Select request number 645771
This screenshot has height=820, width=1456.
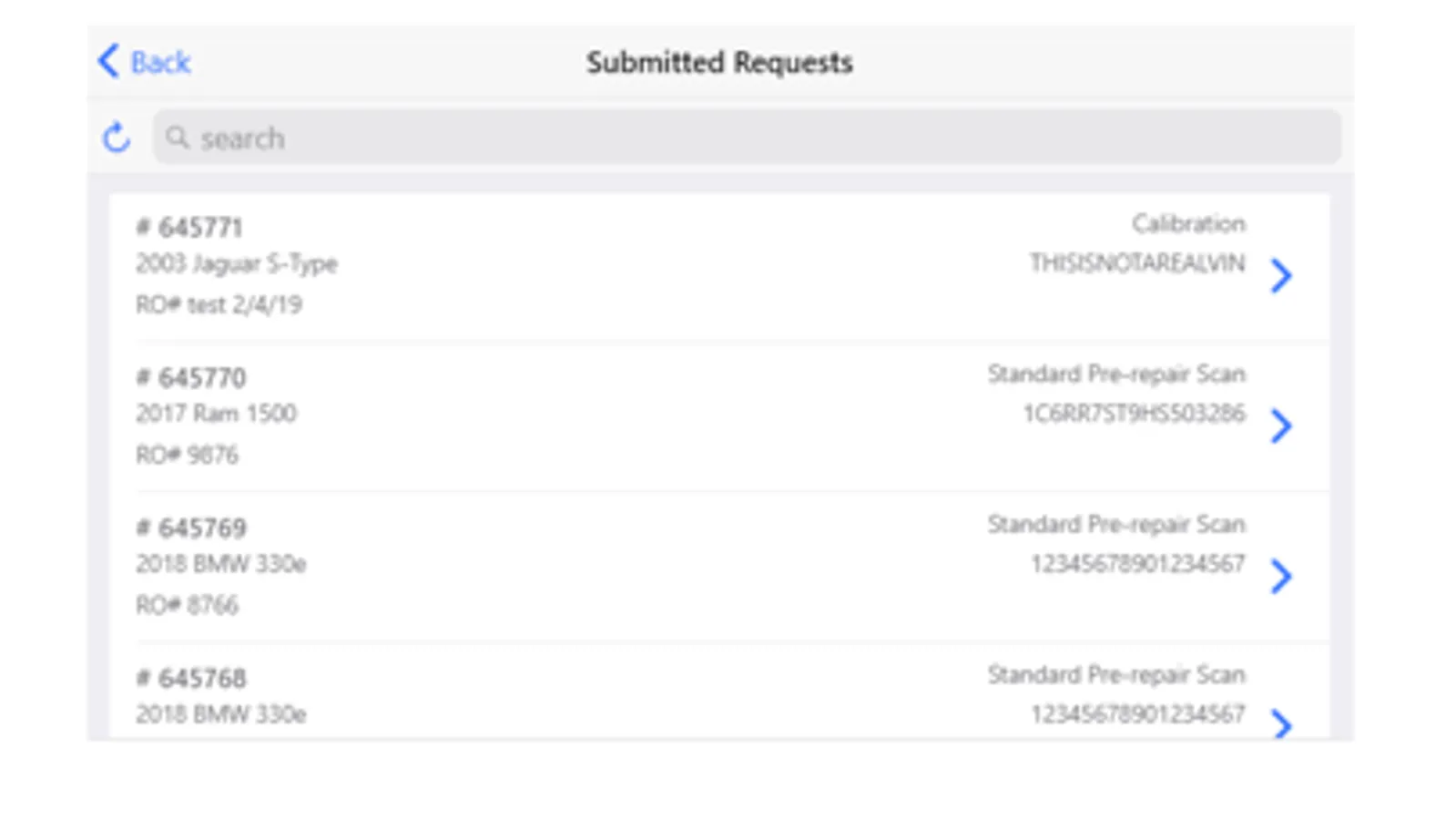[x=190, y=227]
